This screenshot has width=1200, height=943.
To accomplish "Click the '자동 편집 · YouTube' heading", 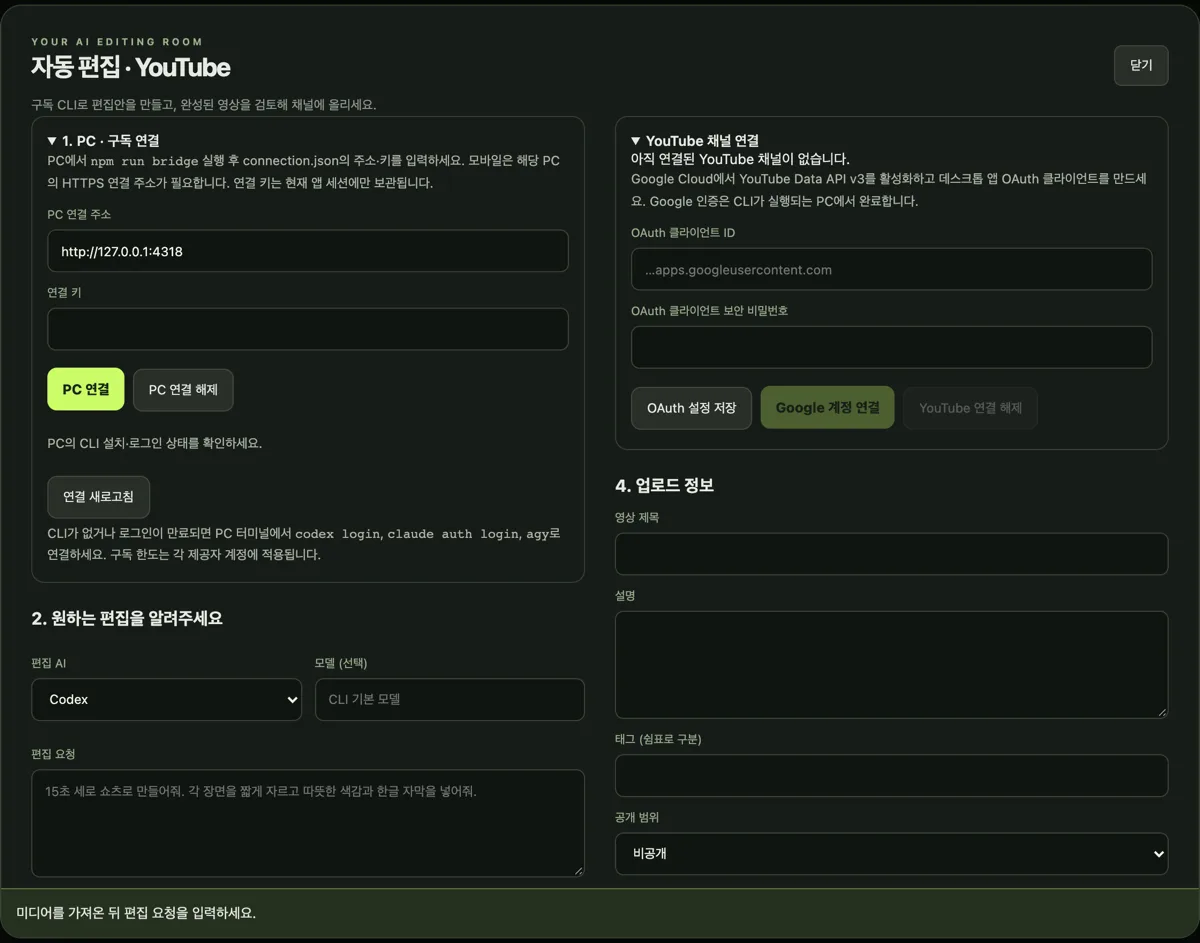I will pyautogui.click(x=131, y=67).
